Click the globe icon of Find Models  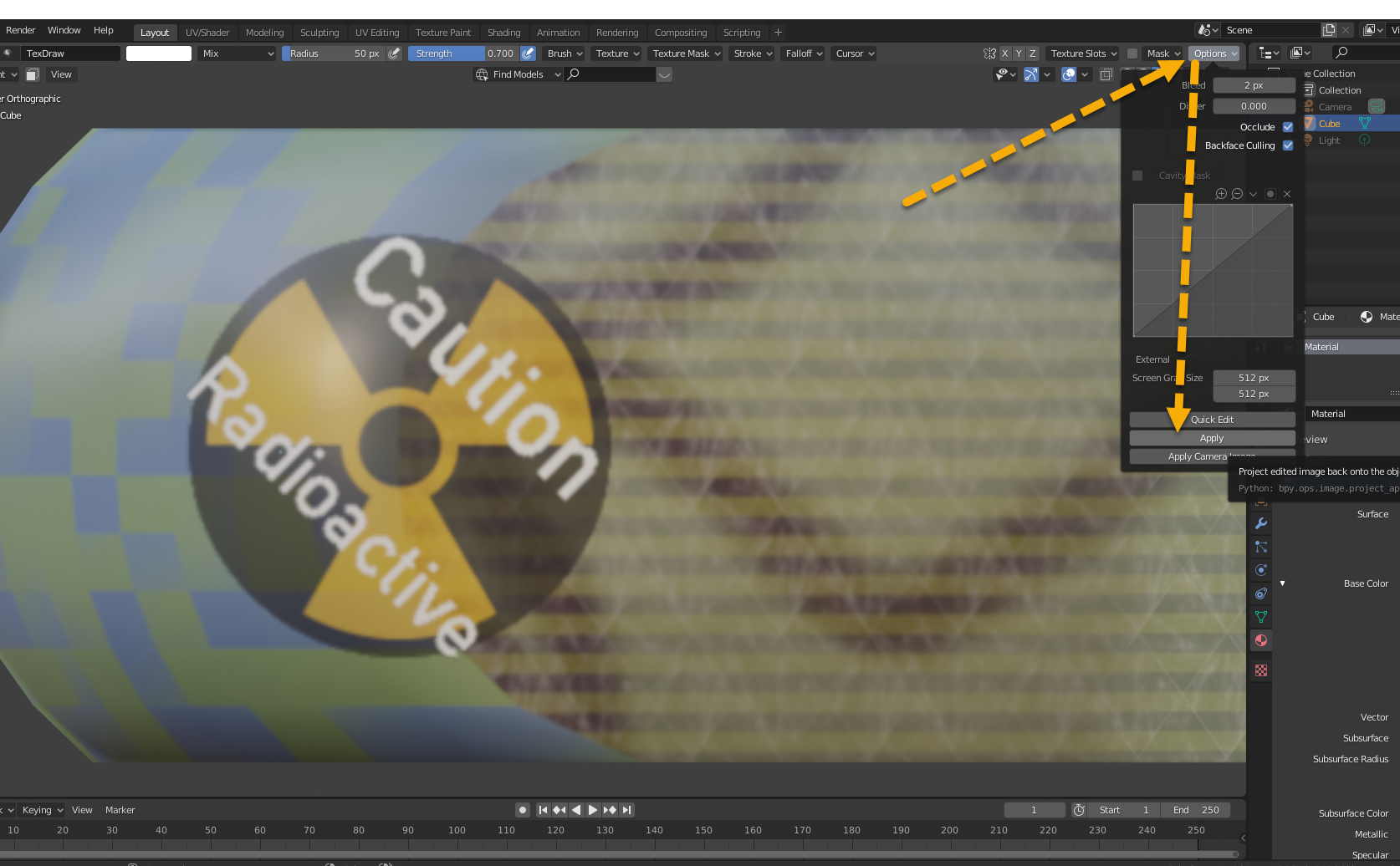[x=482, y=74]
